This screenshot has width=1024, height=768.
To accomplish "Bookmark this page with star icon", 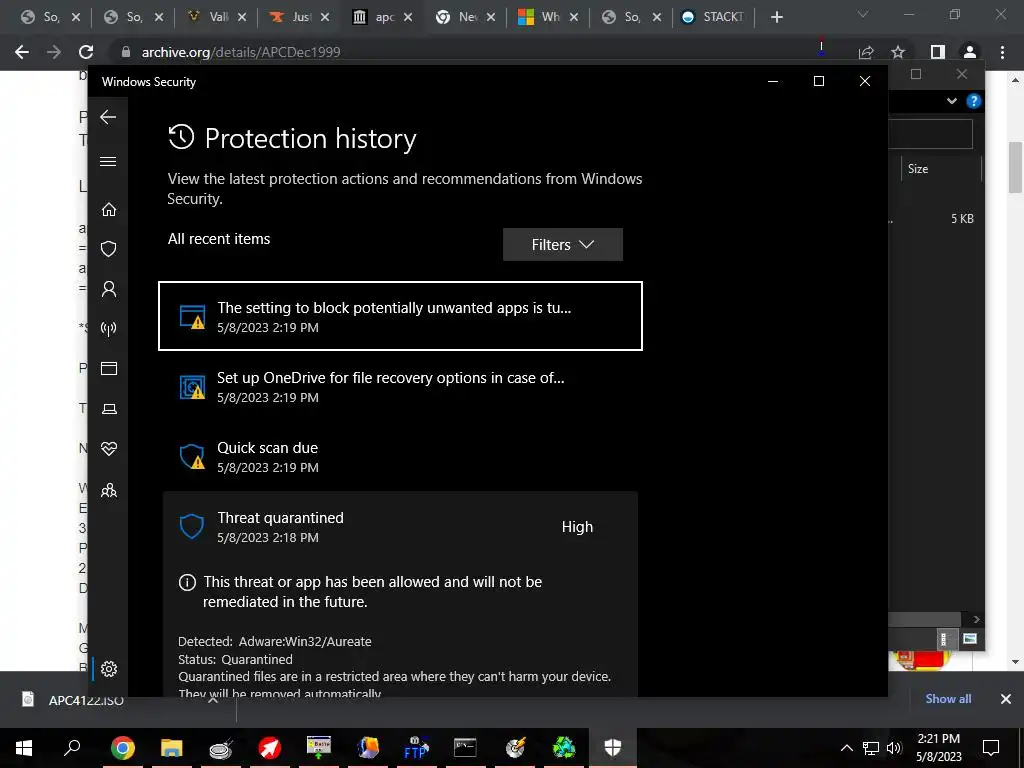I will (898, 52).
